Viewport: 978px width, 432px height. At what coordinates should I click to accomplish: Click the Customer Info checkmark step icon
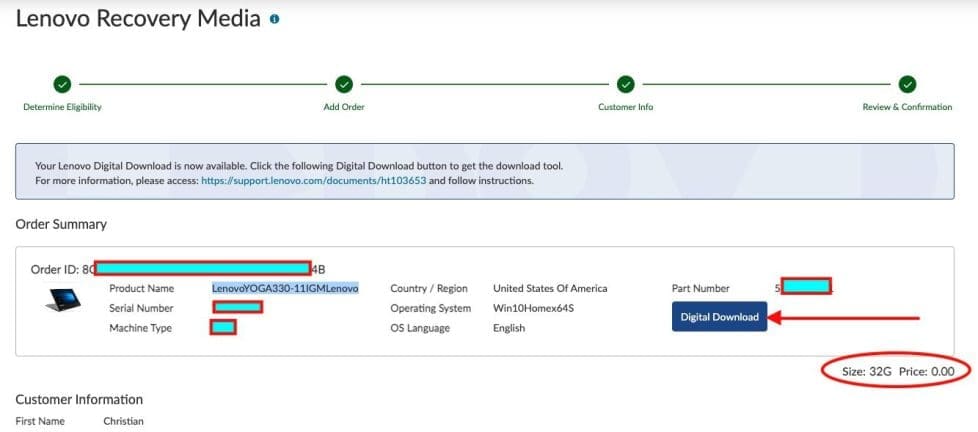coord(625,85)
